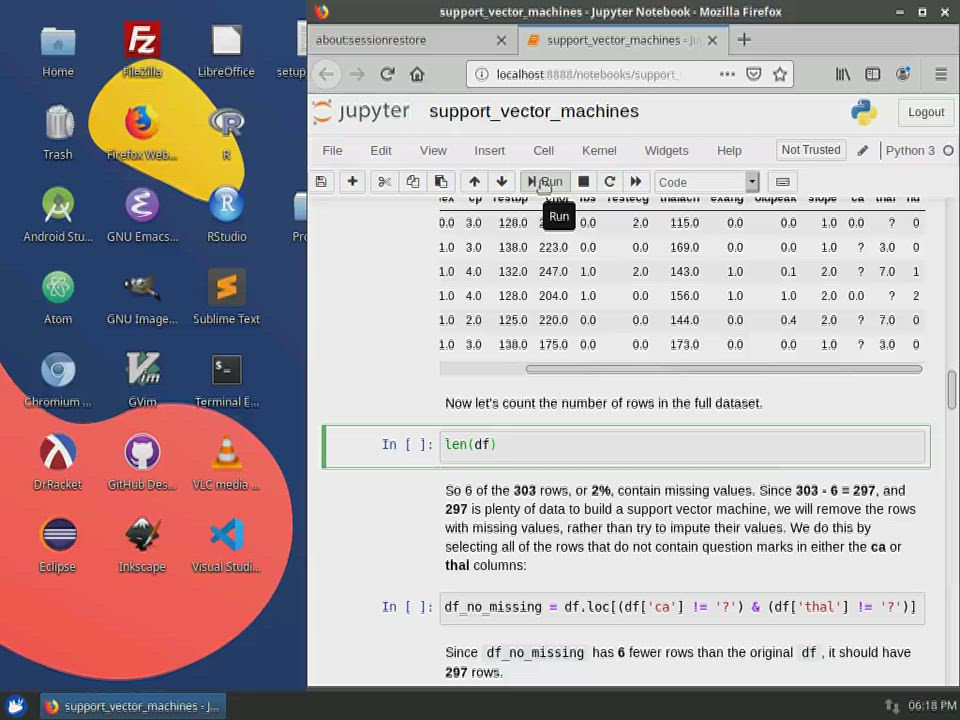
Task: Toggle the Firefox sidebar
Action: [x=872, y=74]
